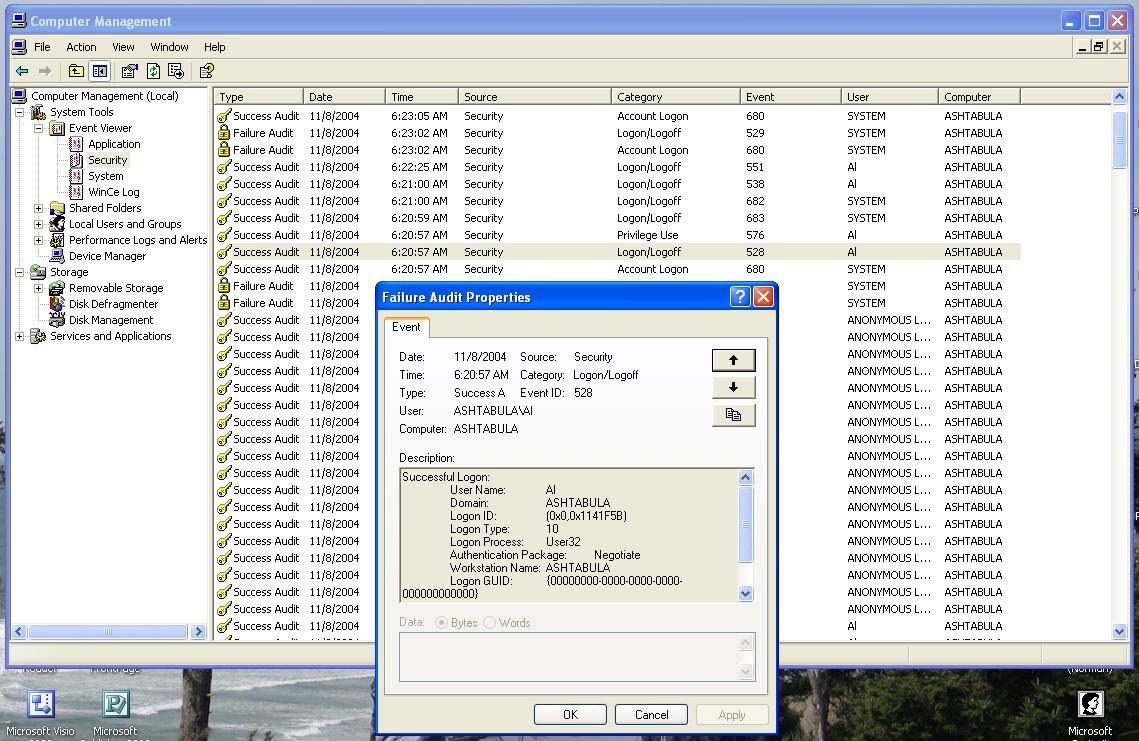The width and height of the screenshot is (1139, 741).
Task: Open the Microsoft desktop icon at the right edge
Action: pos(1090,713)
